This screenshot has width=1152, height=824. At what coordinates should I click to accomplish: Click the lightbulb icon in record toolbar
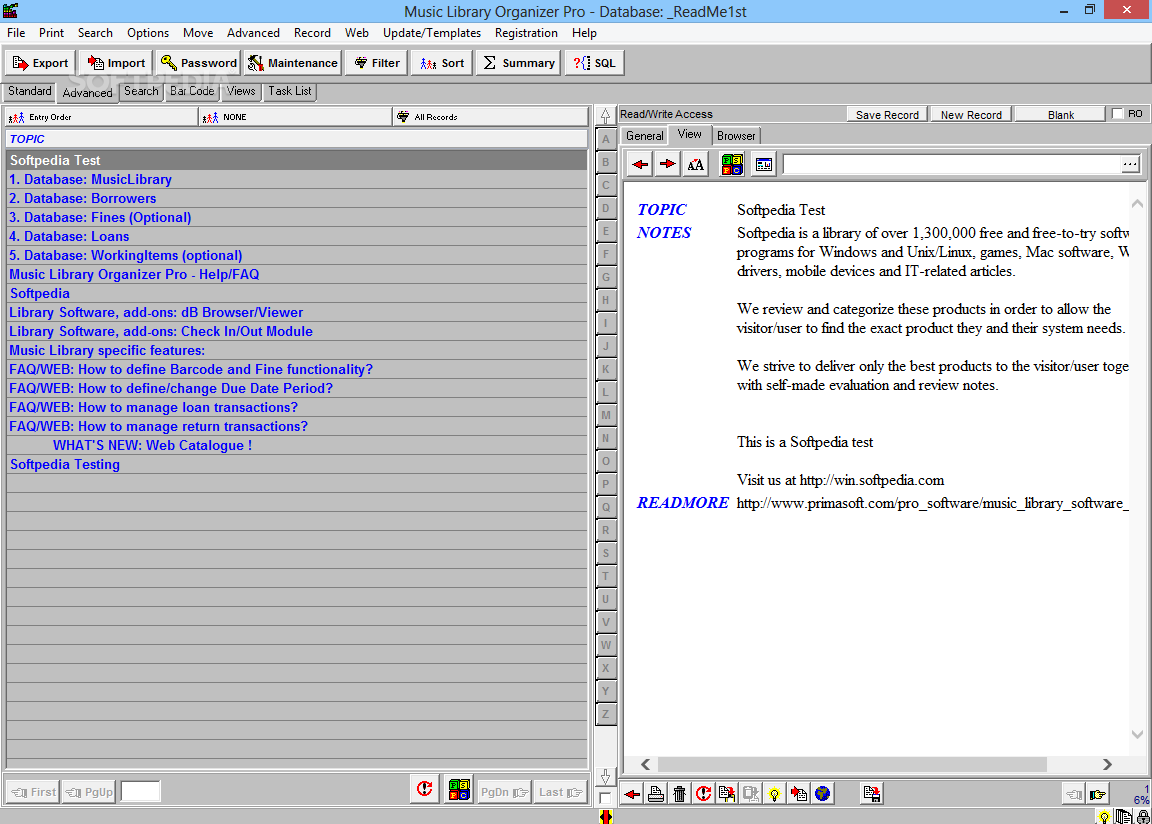[774, 794]
